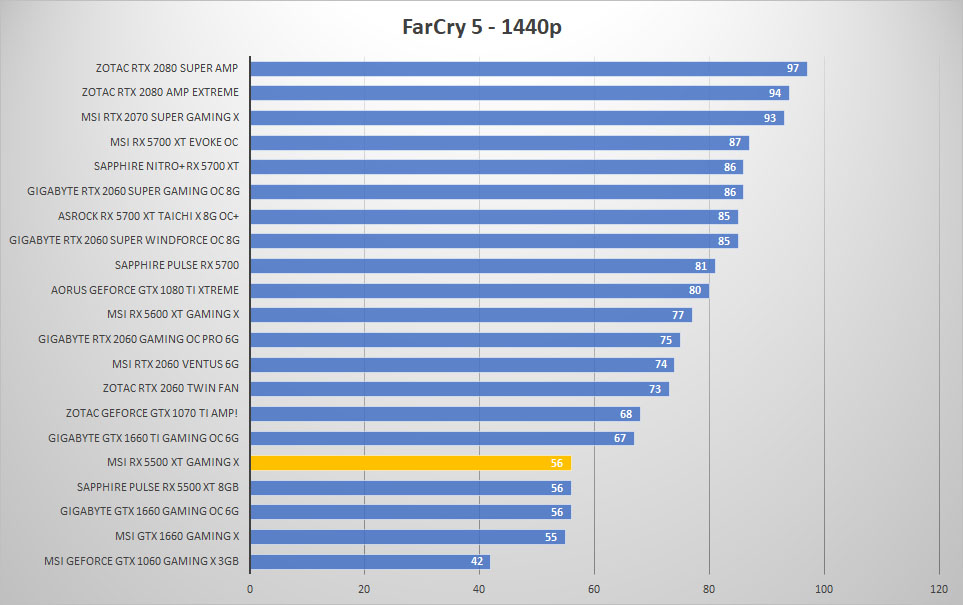Select the MSI RTX 2070 SUPER GAMING X label

[x=160, y=117]
